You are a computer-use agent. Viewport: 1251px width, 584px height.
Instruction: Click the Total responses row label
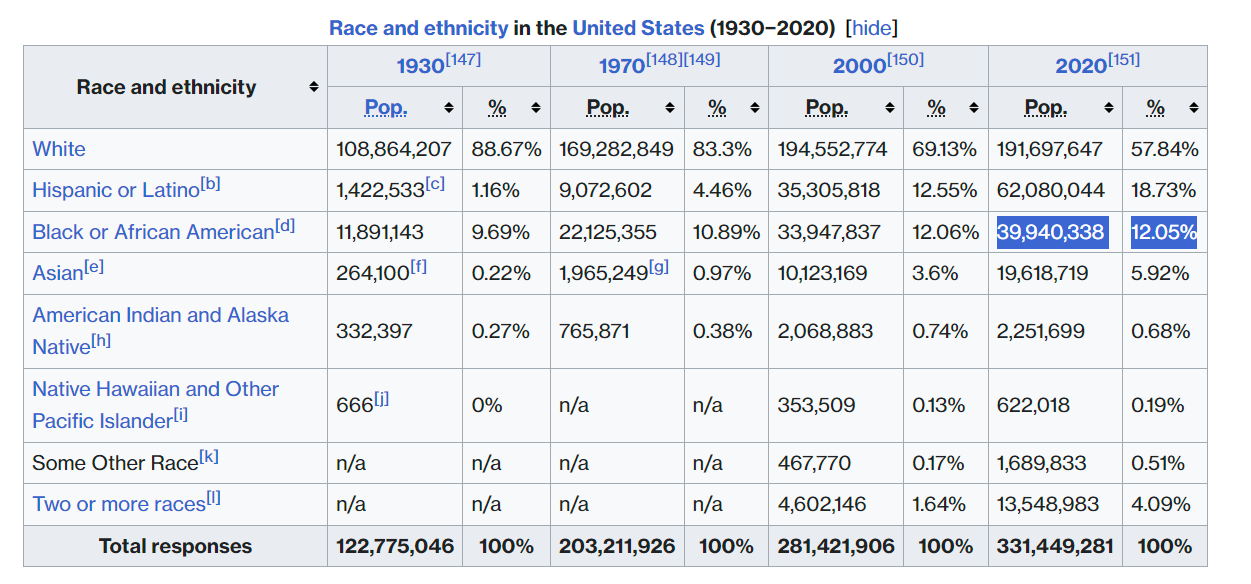(175, 546)
